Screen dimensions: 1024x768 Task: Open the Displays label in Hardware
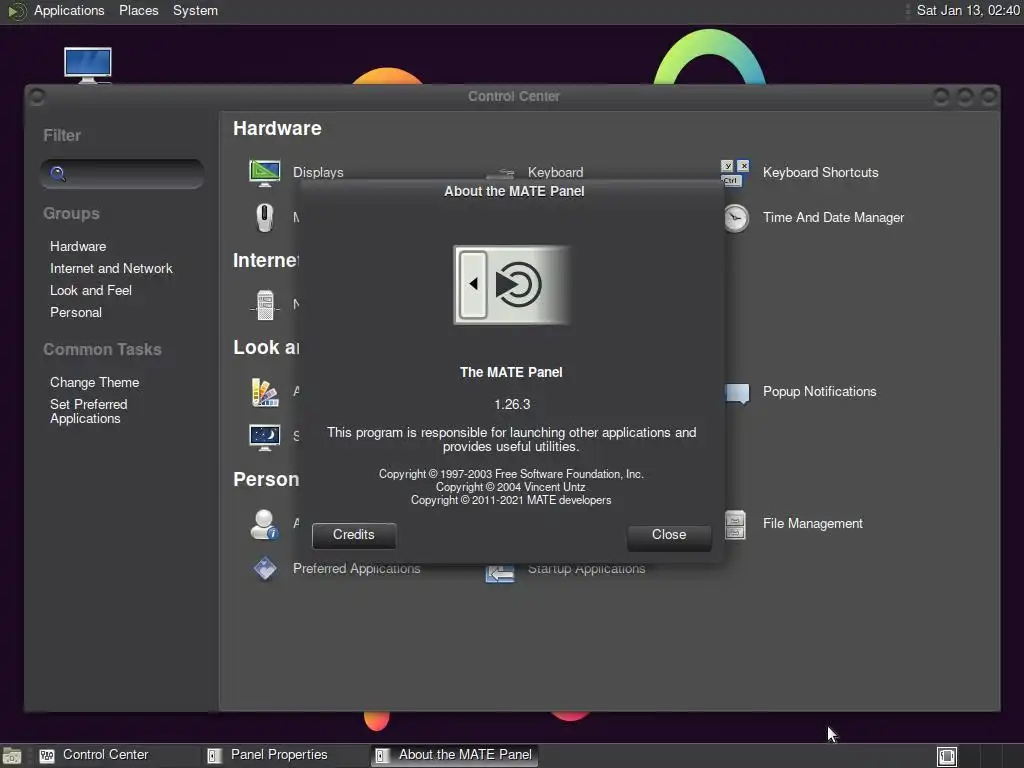coord(318,172)
